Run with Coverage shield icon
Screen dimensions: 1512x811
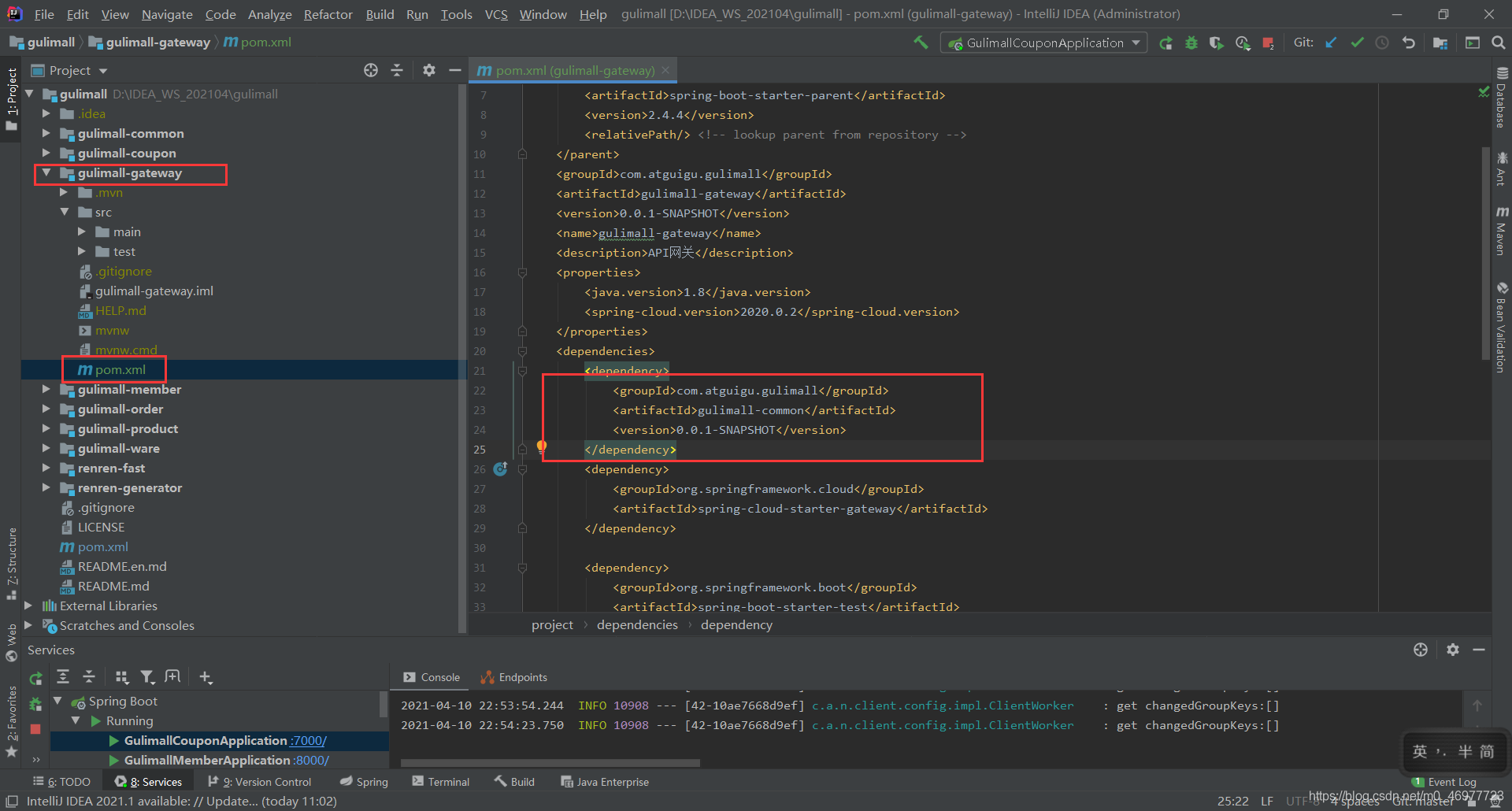coord(1217,43)
